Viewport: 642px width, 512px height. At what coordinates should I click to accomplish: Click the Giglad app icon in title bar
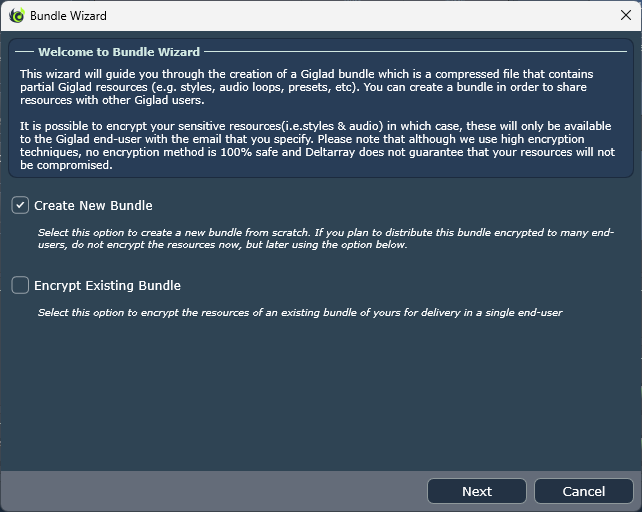(x=17, y=16)
